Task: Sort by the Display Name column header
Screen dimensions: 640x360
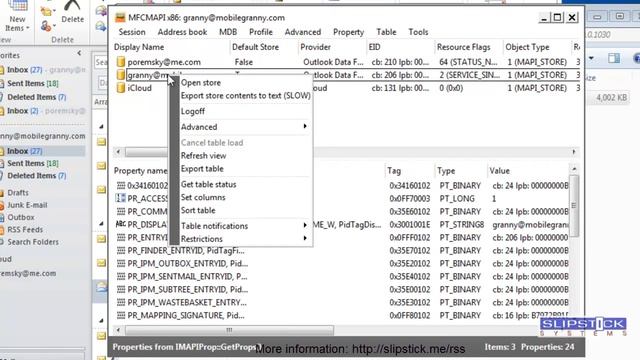Action: [x=171, y=47]
